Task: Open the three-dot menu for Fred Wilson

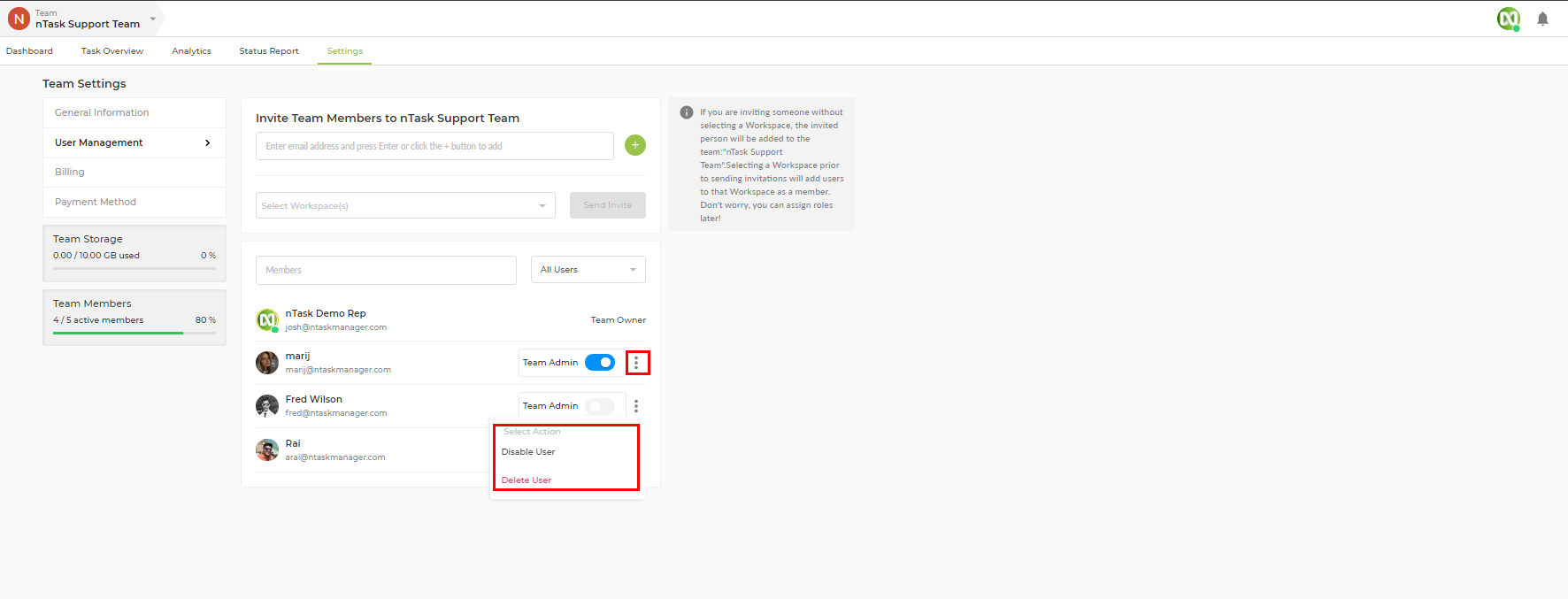Action: pos(636,406)
